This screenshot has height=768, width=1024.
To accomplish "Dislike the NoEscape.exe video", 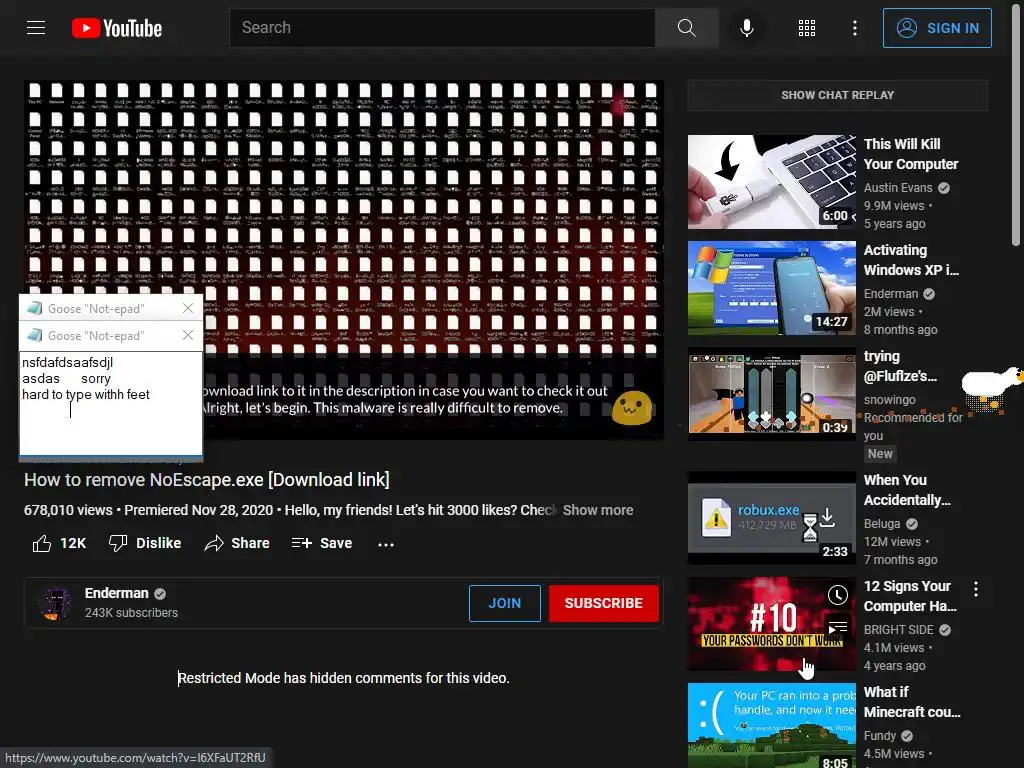I will [145, 543].
